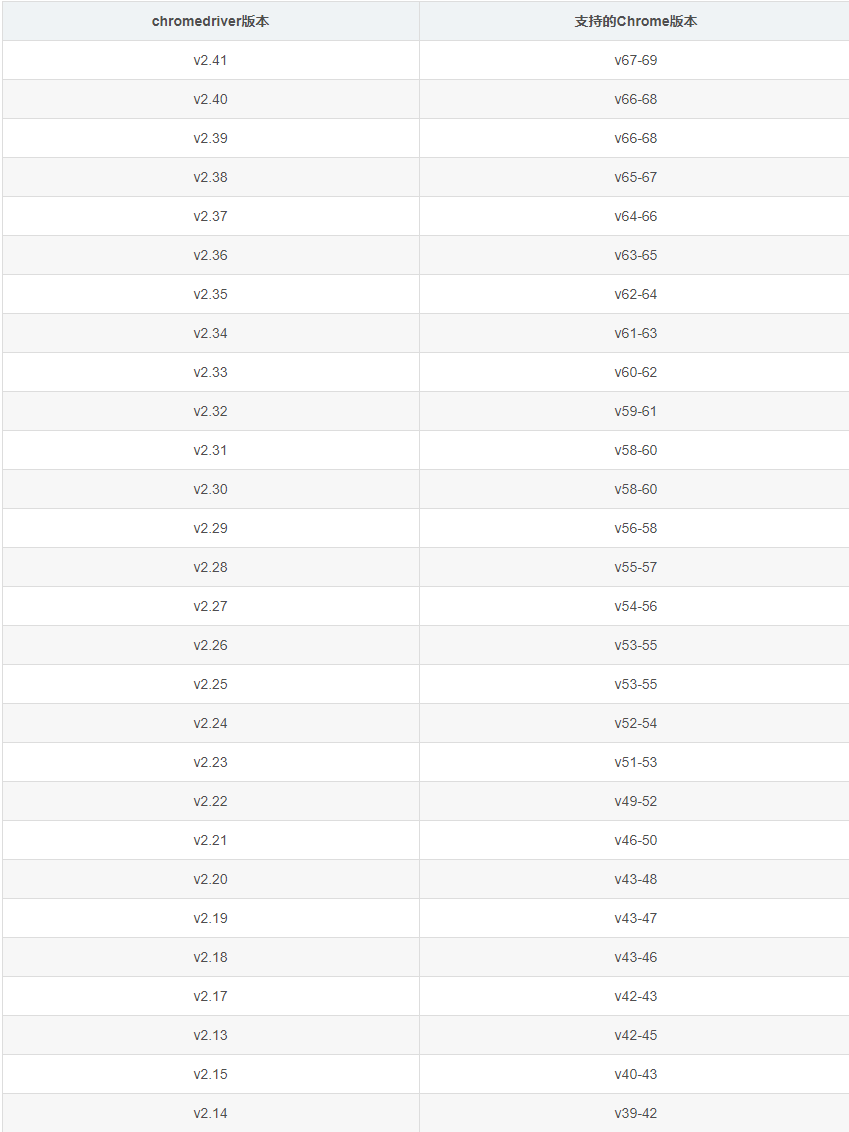The width and height of the screenshot is (849, 1132).
Task: Select the v2.32 chromedriver entry
Action: (210, 411)
